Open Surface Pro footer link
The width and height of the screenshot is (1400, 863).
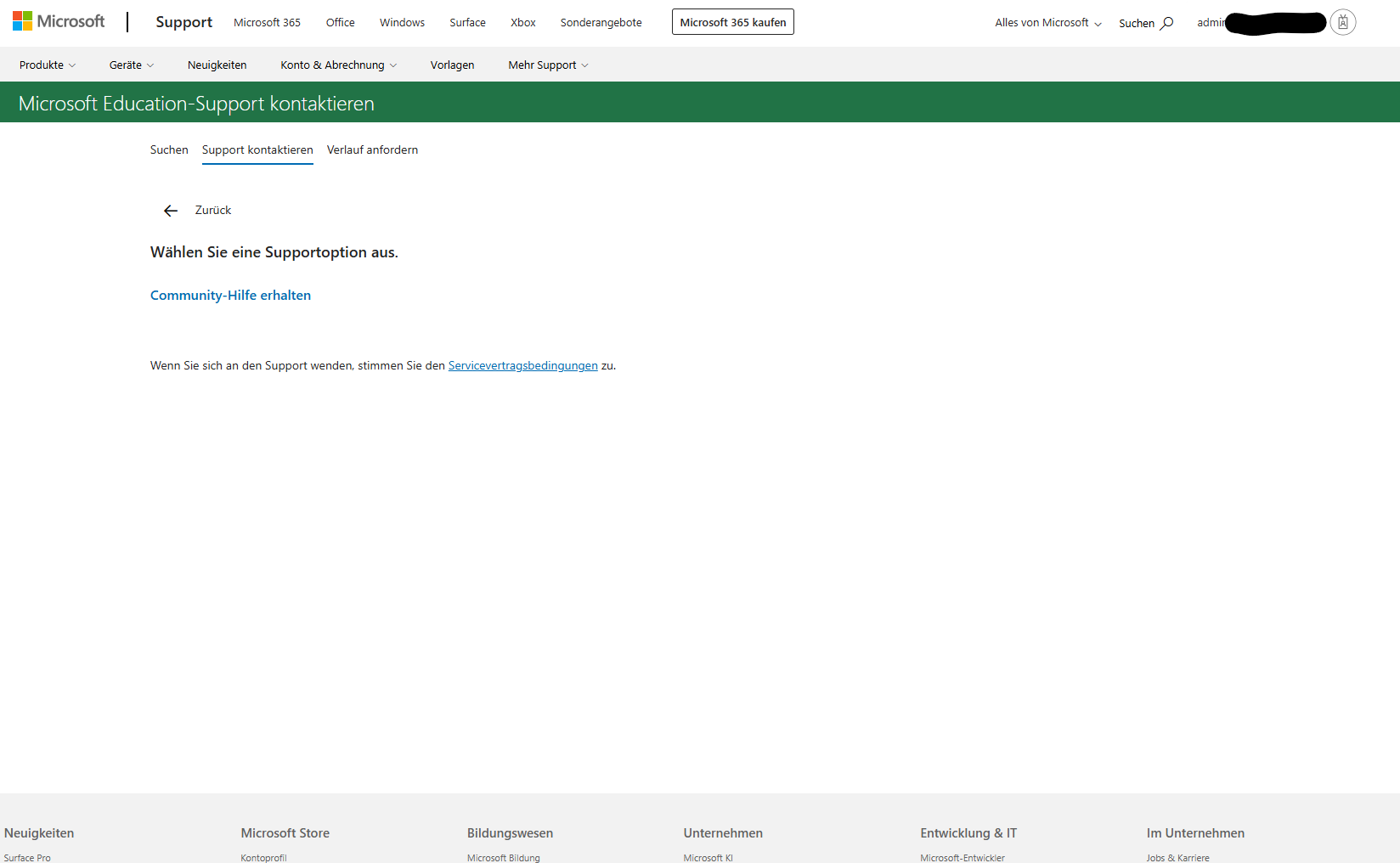point(27,858)
